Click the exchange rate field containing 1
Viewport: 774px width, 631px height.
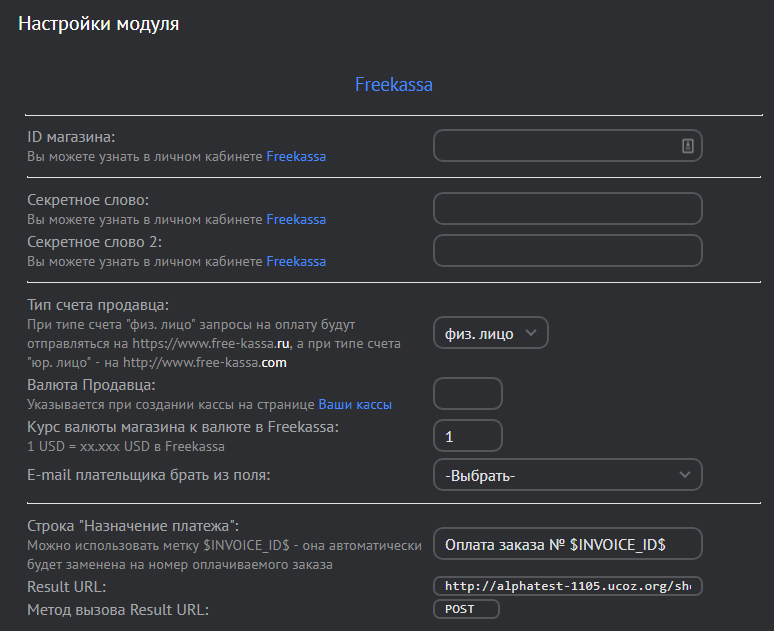(467, 437)
